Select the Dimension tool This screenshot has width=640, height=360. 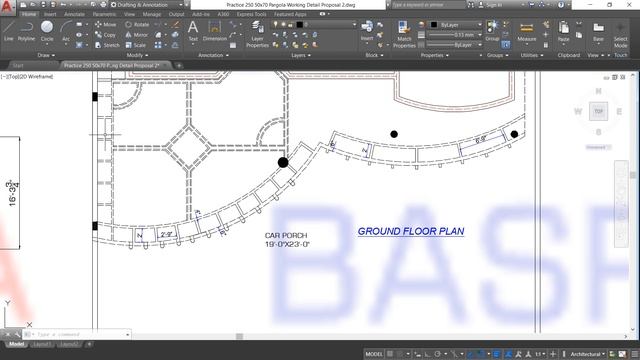215,31
